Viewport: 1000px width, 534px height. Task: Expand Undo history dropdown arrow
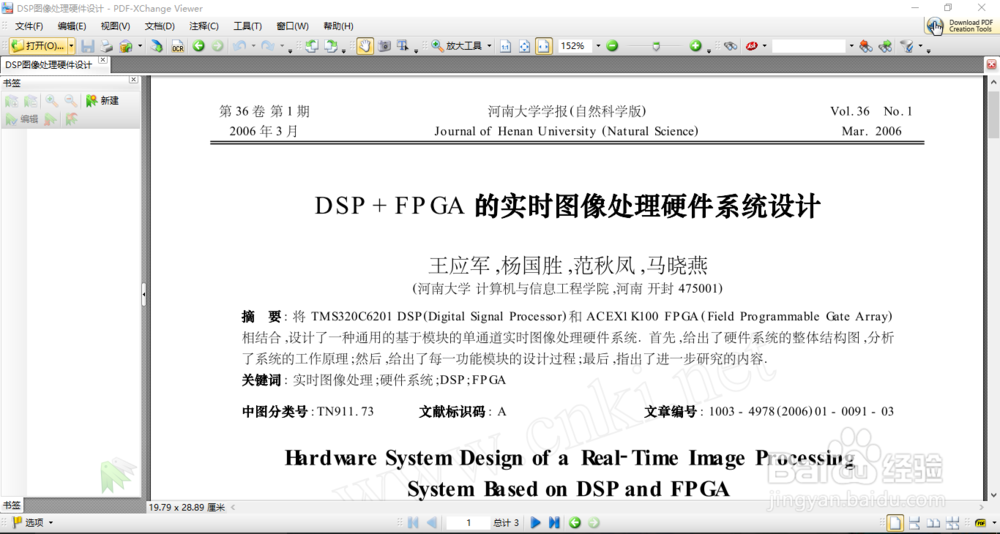253,46
